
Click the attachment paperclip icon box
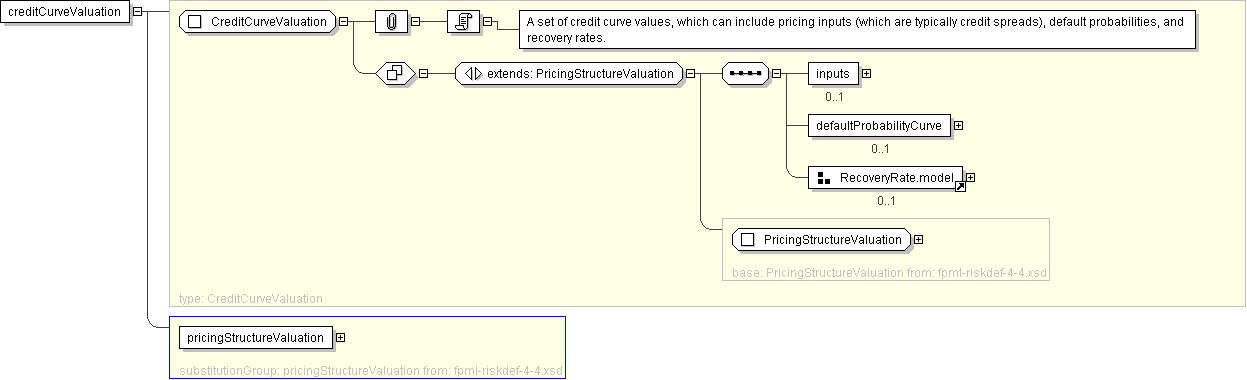[x=392, y=21]
